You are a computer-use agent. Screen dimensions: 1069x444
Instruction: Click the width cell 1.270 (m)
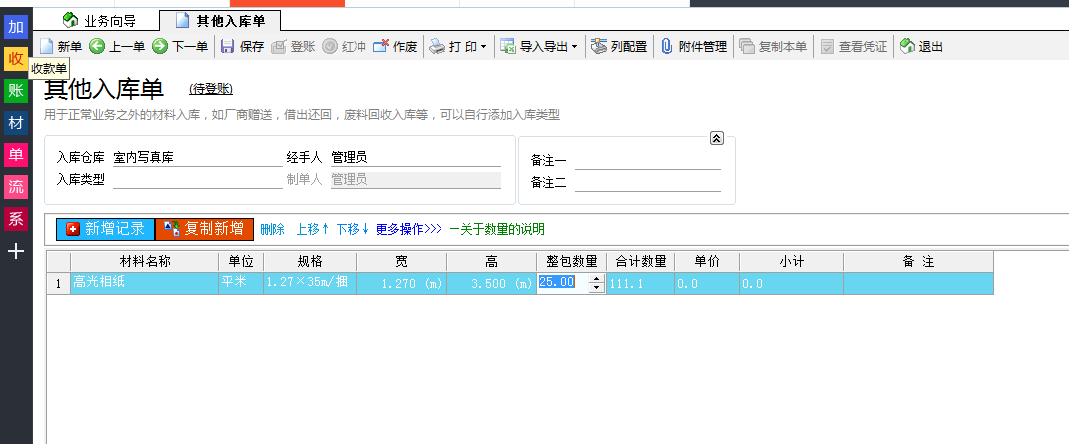tap(402, 283)
